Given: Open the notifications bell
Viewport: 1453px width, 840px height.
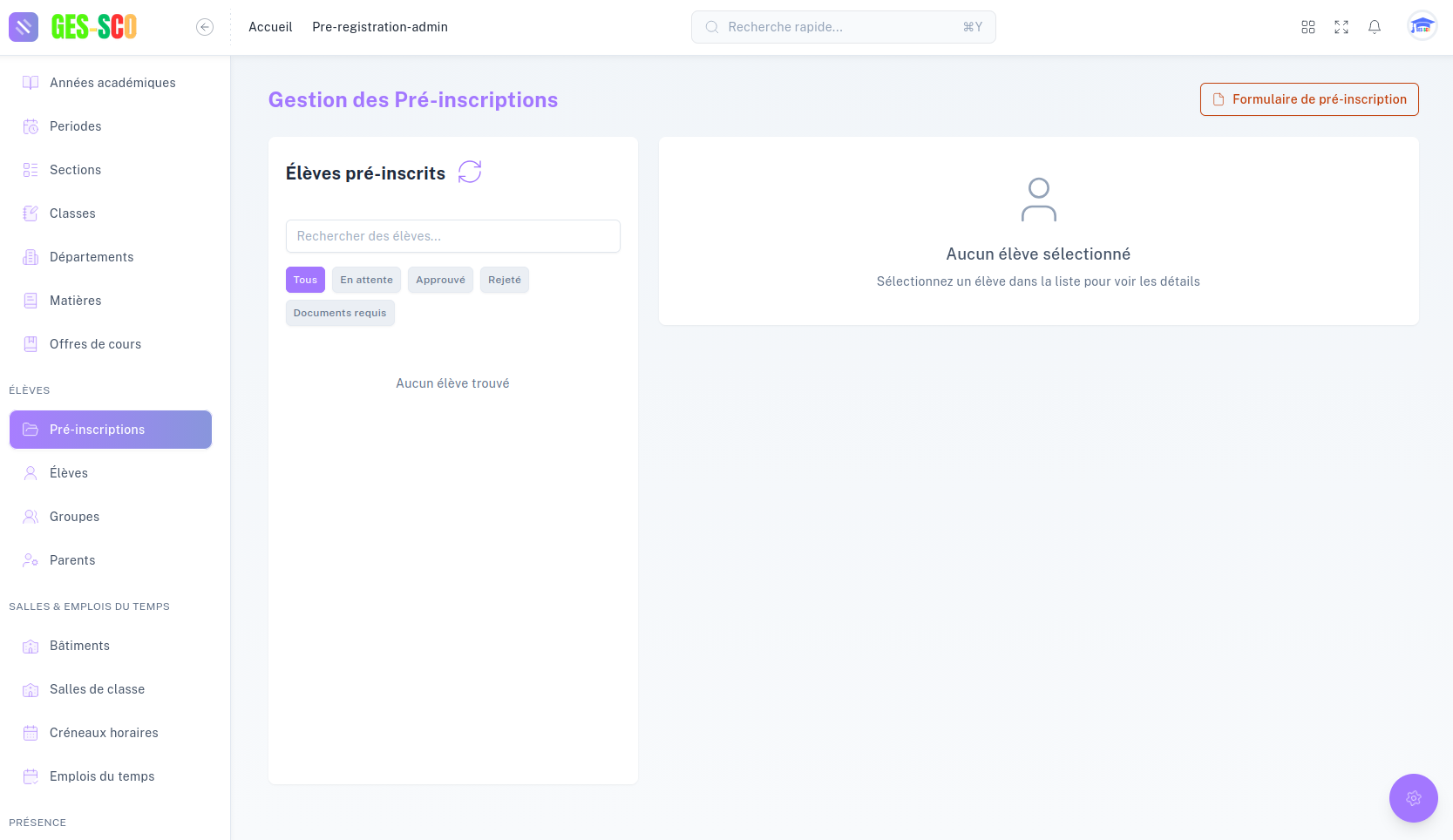Looking at the screenshot, I should coord(1374,27).
